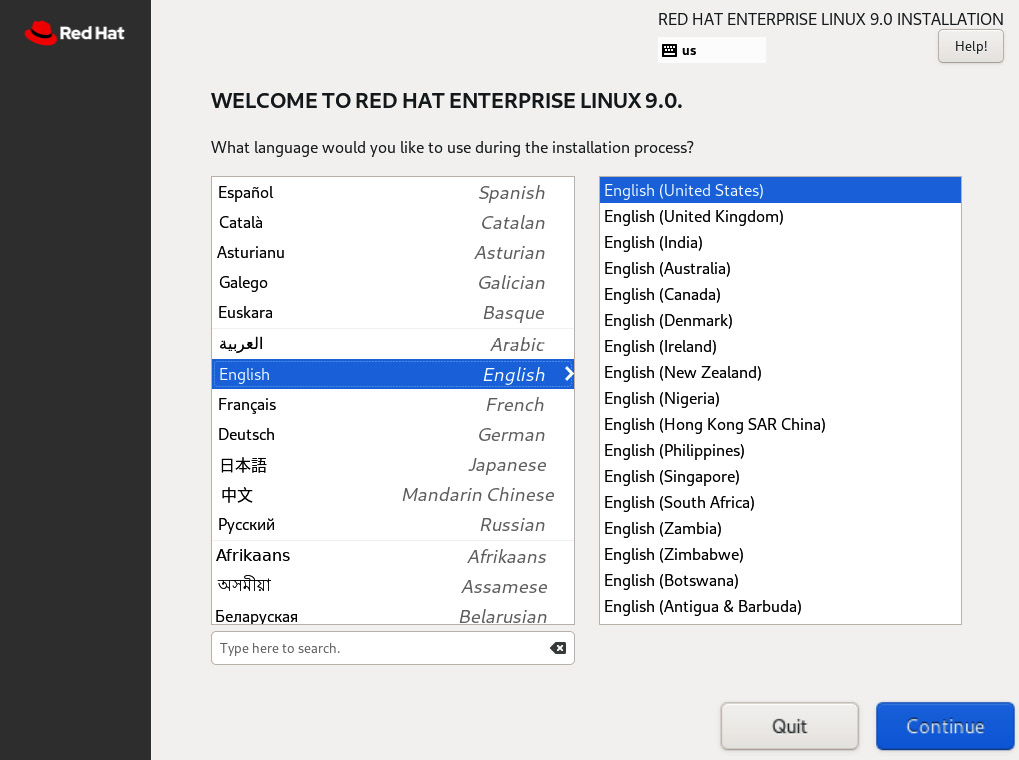Select English (Singapore) locale
The width and height of the screenshot is (1019, 760).
(x=780, y=476)
